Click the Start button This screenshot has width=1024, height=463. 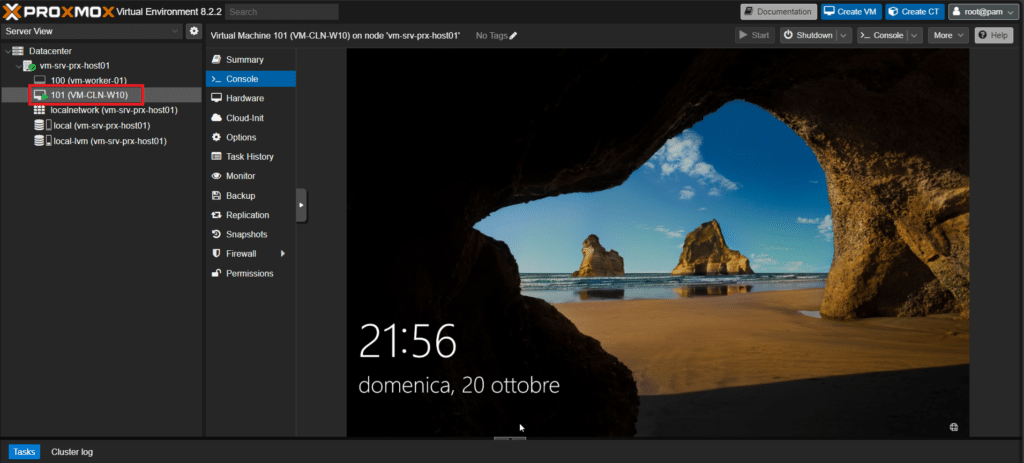754,35
